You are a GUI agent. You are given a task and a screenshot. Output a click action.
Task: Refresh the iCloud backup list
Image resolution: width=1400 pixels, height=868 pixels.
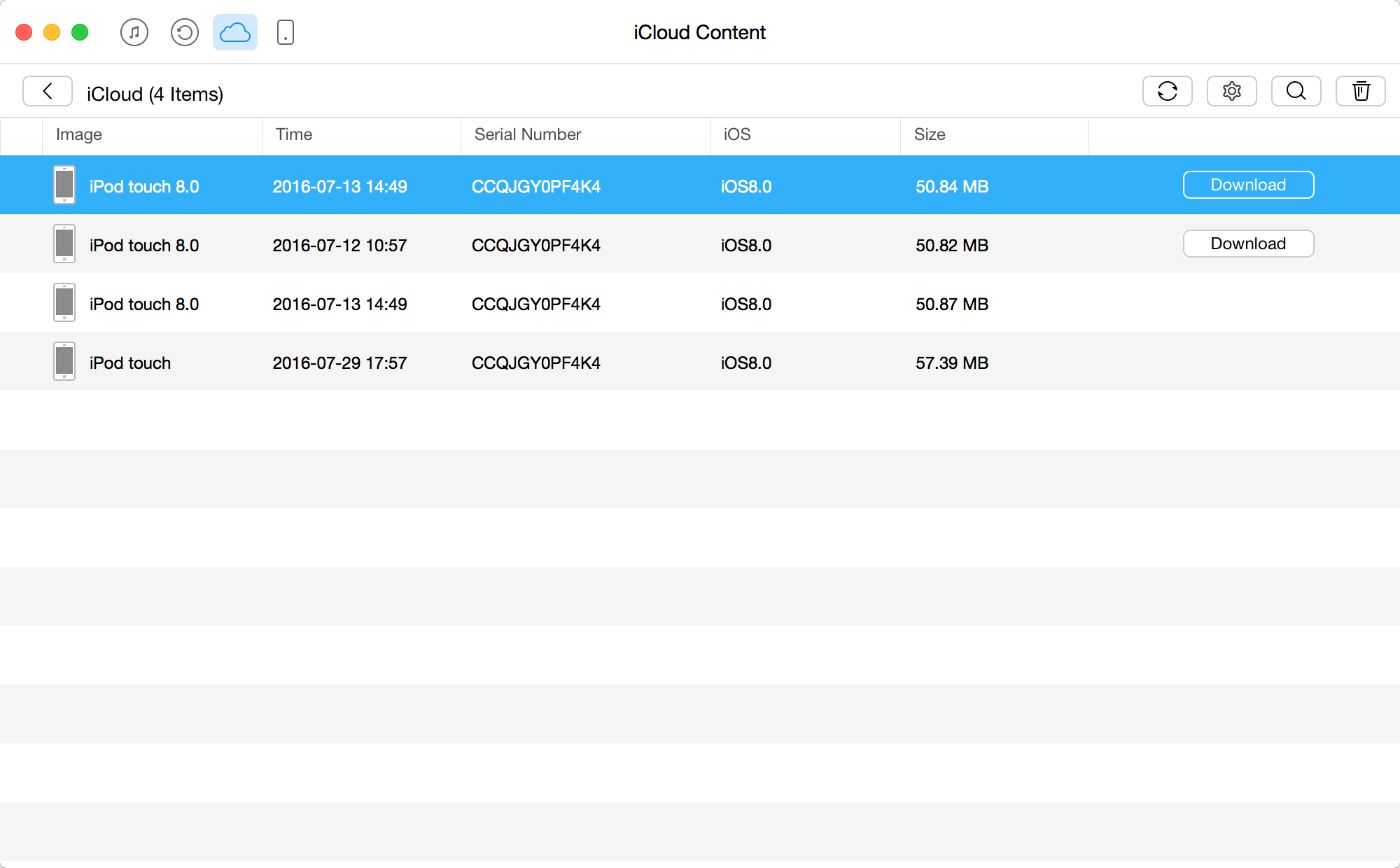[1168, 91]
